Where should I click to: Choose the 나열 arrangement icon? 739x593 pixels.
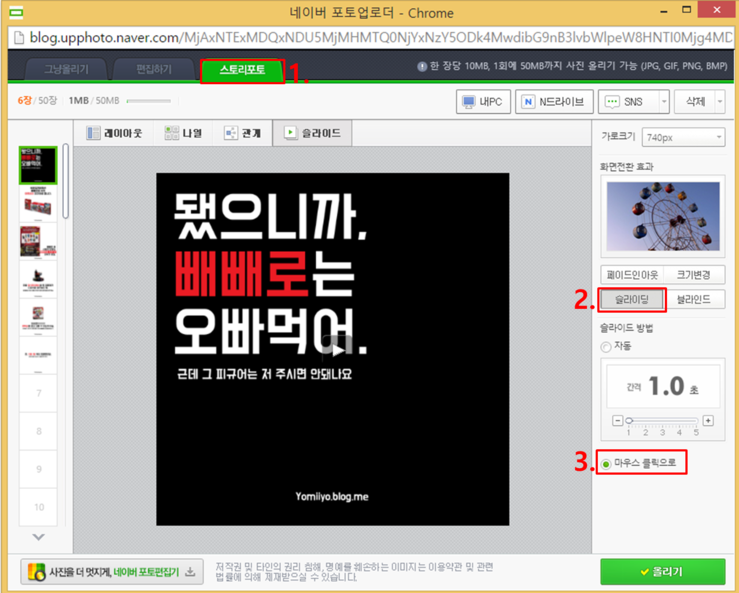[172, 133]
